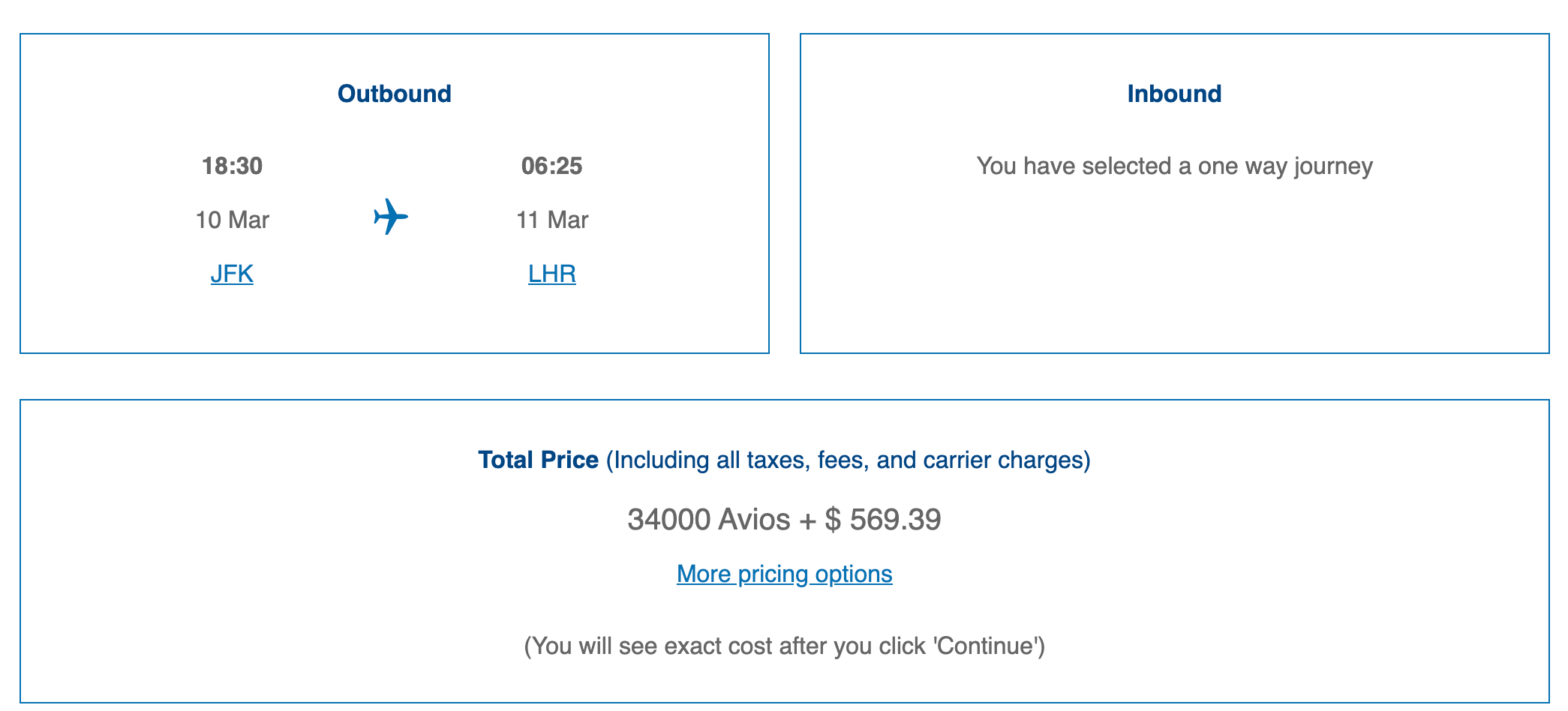Image resolution: width=1568 pixels, height=711 pixels.
Task: Click the More pricing options link
Action: tap(784, 574)
